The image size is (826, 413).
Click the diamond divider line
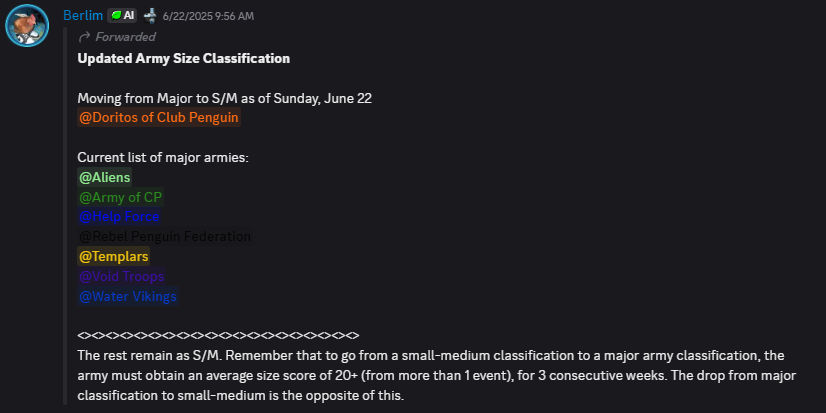click(x=218, y=335)
